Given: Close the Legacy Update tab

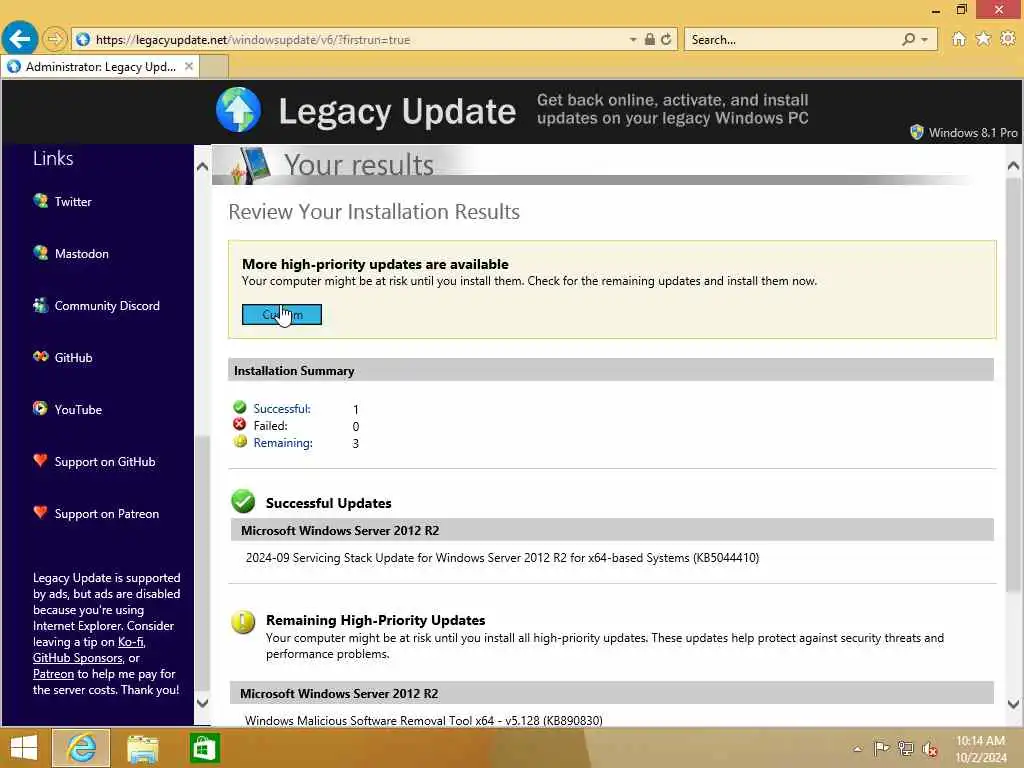Looking at the screenshot, I should click(x=189, y=66).
